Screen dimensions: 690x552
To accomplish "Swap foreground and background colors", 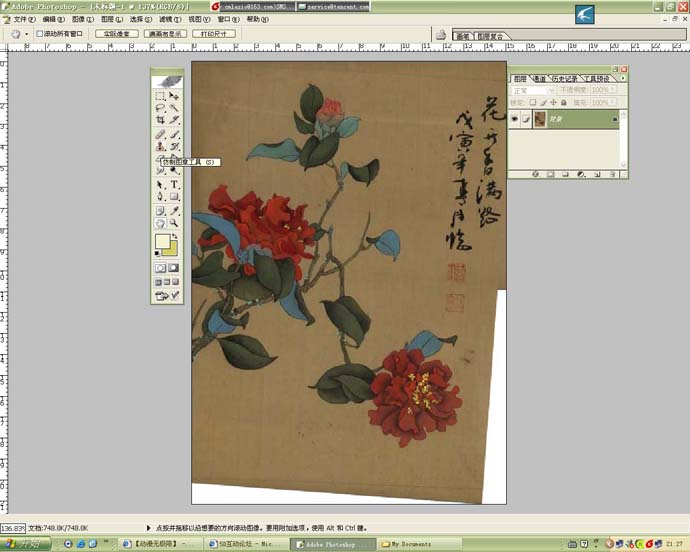I will [175, 236].
